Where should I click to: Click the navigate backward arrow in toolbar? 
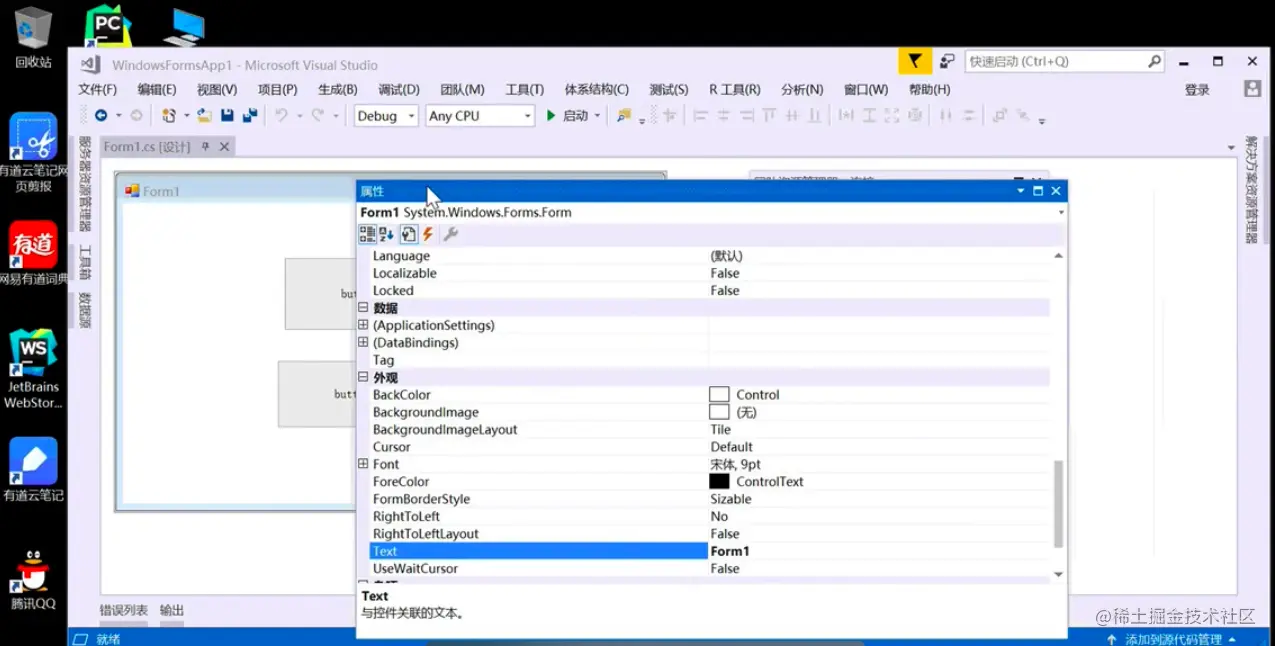[101, 116]
